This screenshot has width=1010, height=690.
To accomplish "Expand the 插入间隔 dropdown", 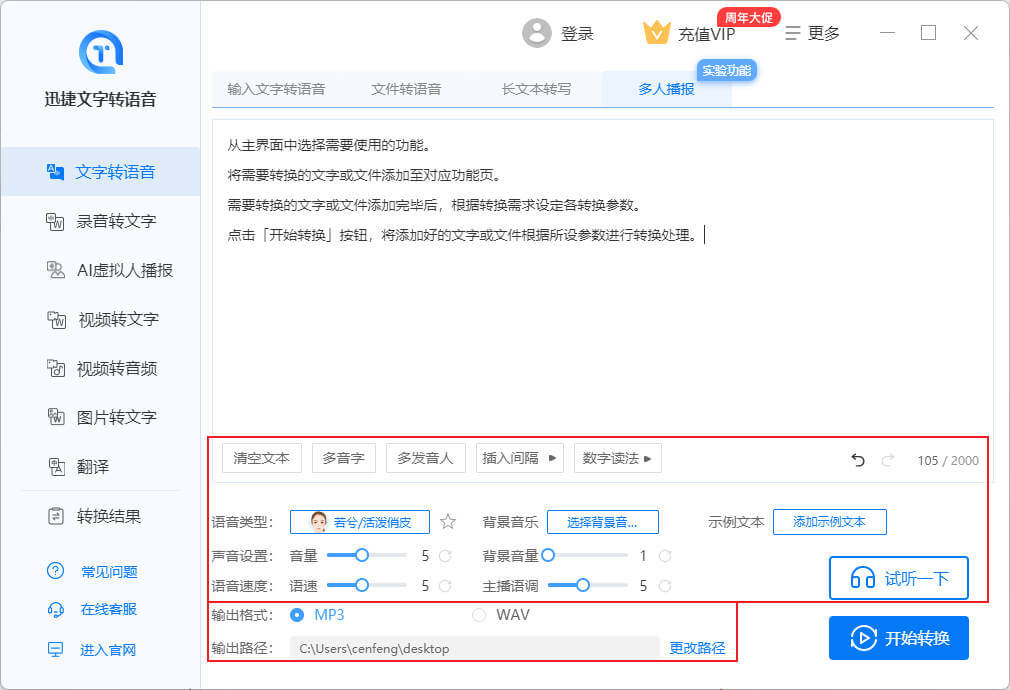I will pyautogui.click(x=519, y=458).
